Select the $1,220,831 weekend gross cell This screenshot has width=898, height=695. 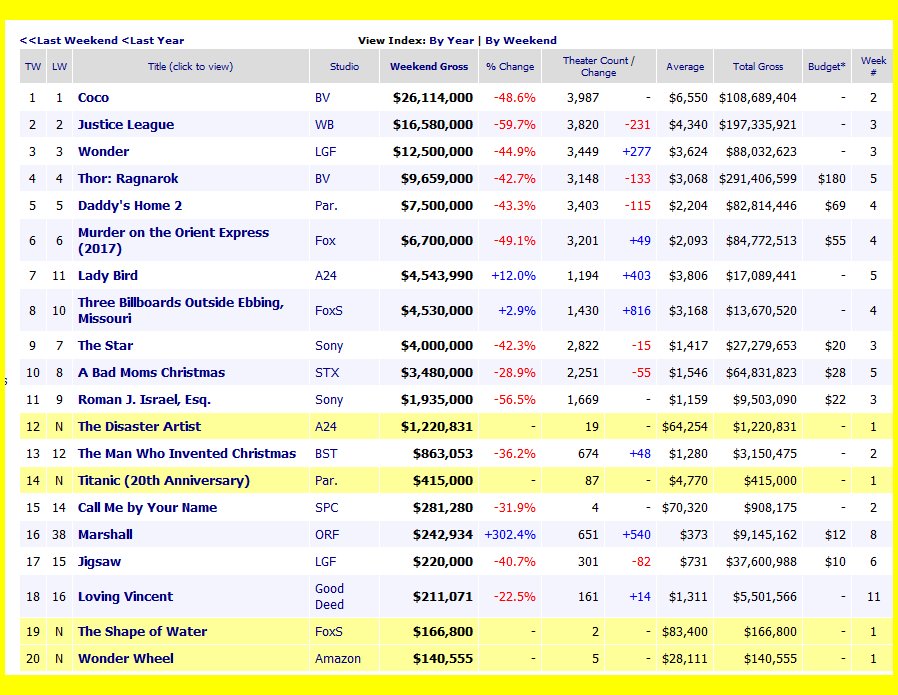[x=437, y=427]
